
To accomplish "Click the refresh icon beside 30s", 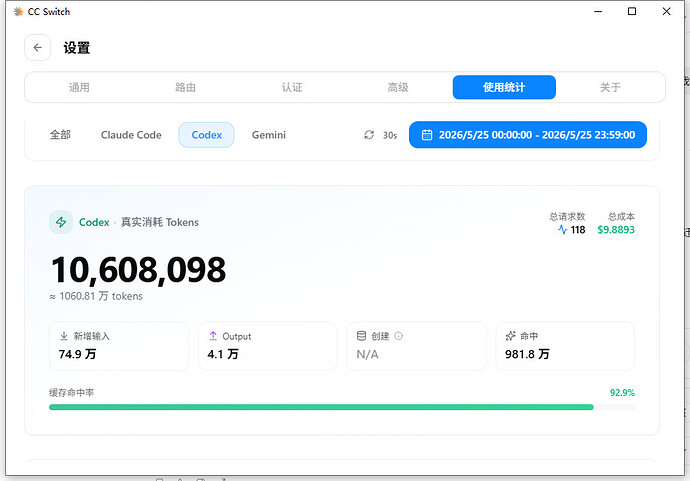I will [x=369, y=135].
